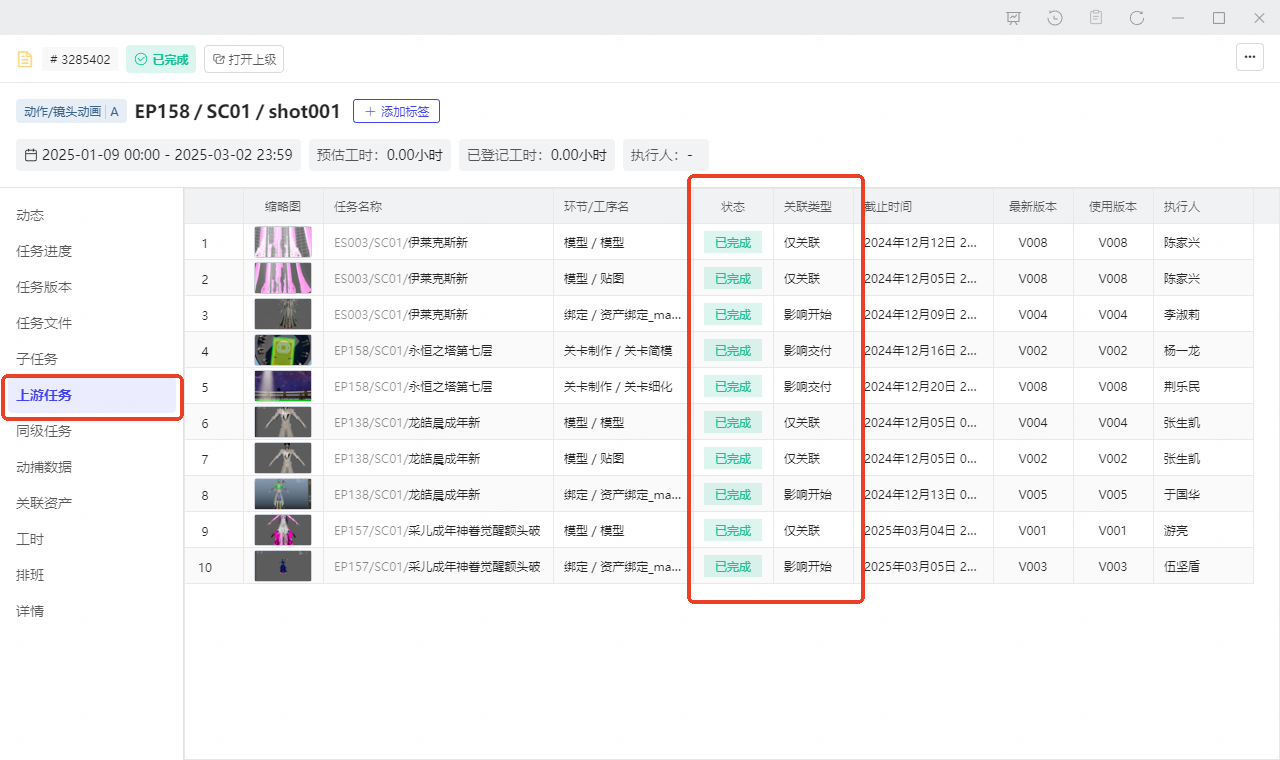Click the calendar icon beside the date range
Screen dimensions: 1280x760
31,155
